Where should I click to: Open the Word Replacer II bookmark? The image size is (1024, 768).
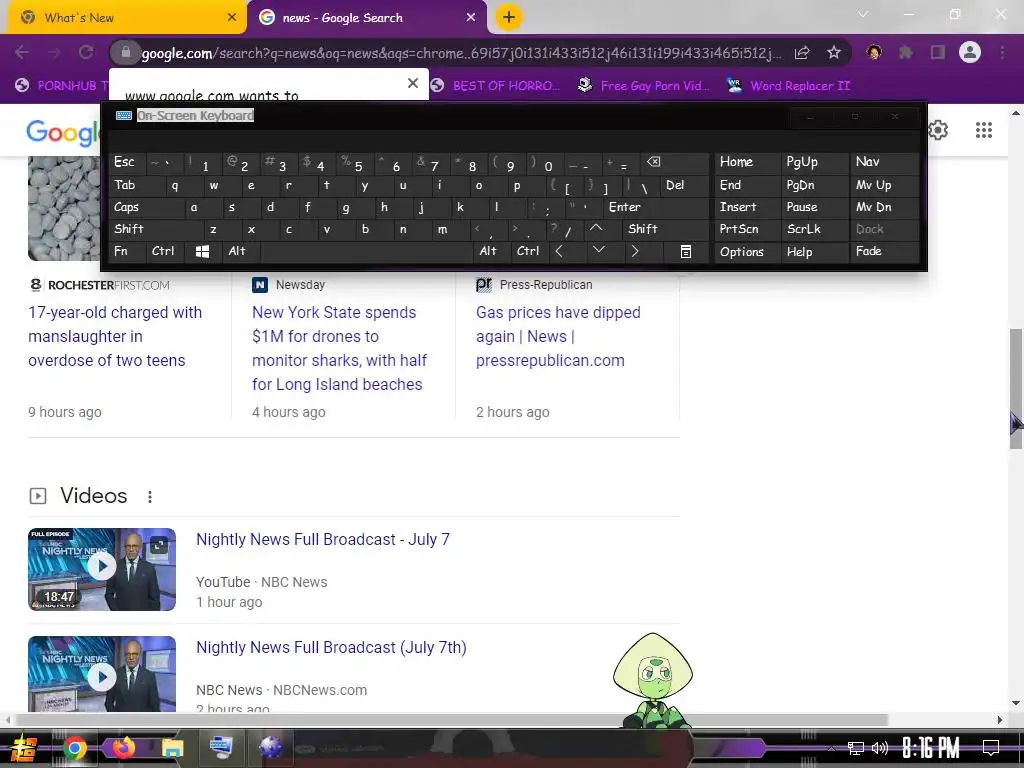(x=789, y=86)
